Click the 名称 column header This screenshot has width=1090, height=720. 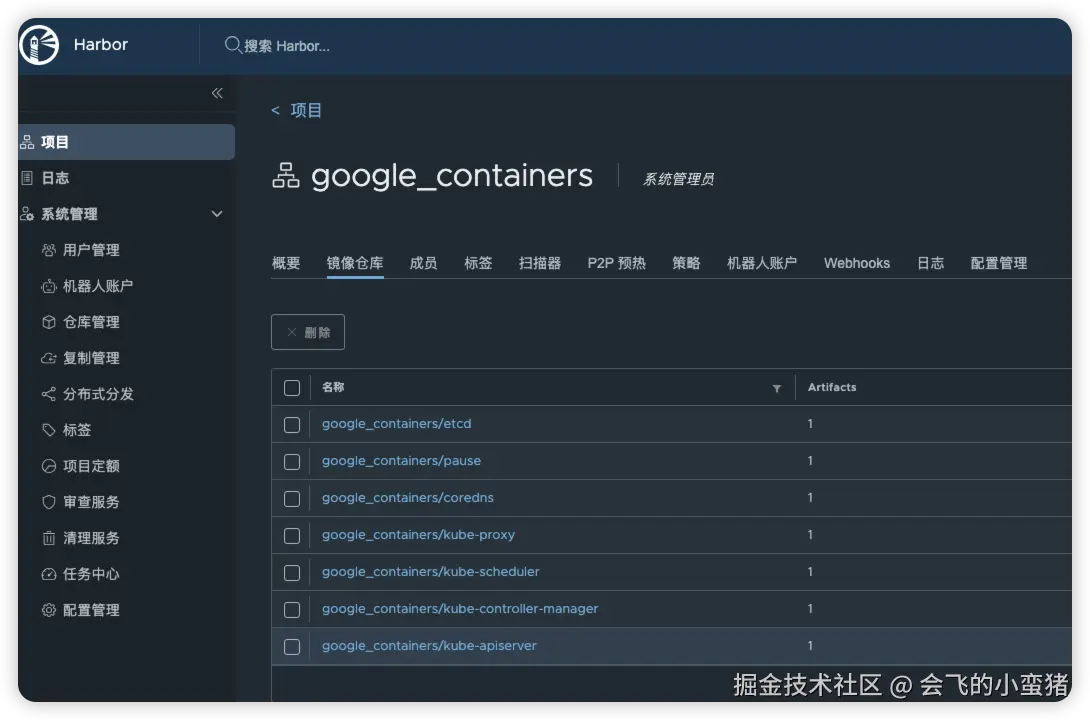pos(333,387)
